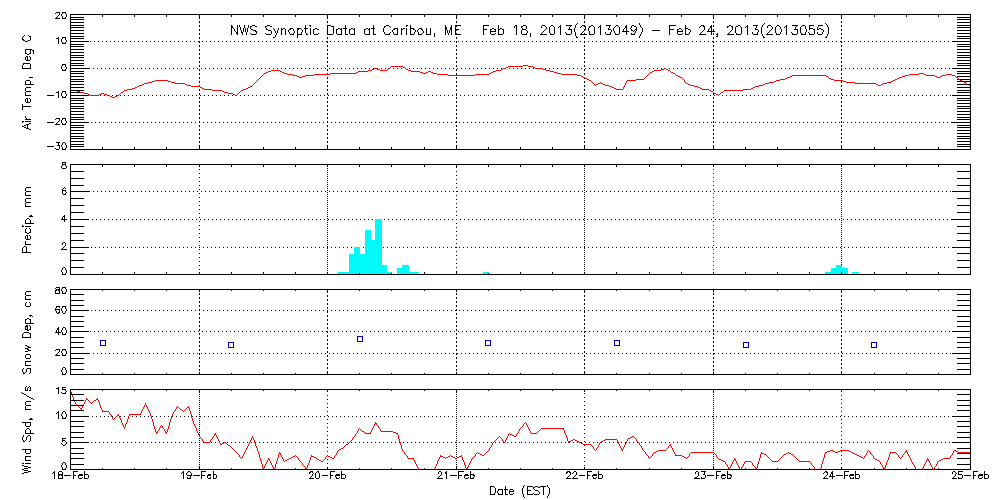
Task: Select the 22-Feb tick label on the date axis
Action: [584, 478]
